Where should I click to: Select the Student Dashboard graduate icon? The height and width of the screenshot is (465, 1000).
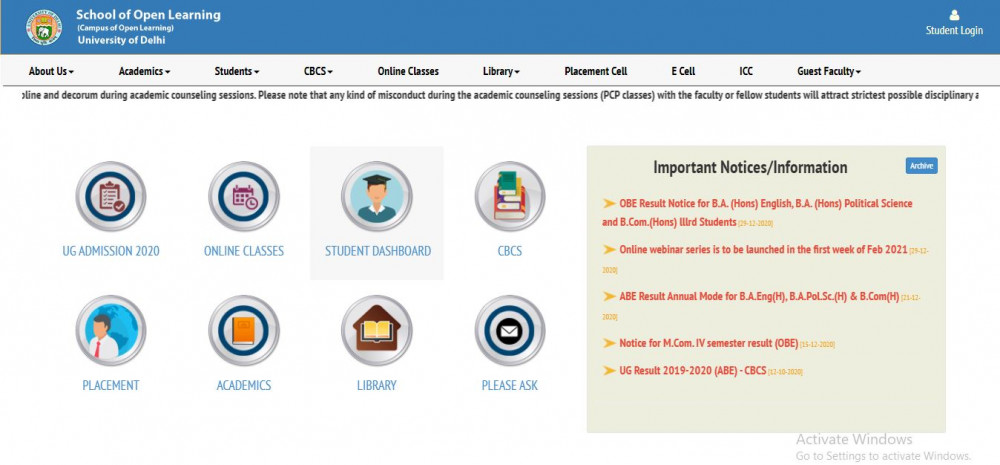377,196
